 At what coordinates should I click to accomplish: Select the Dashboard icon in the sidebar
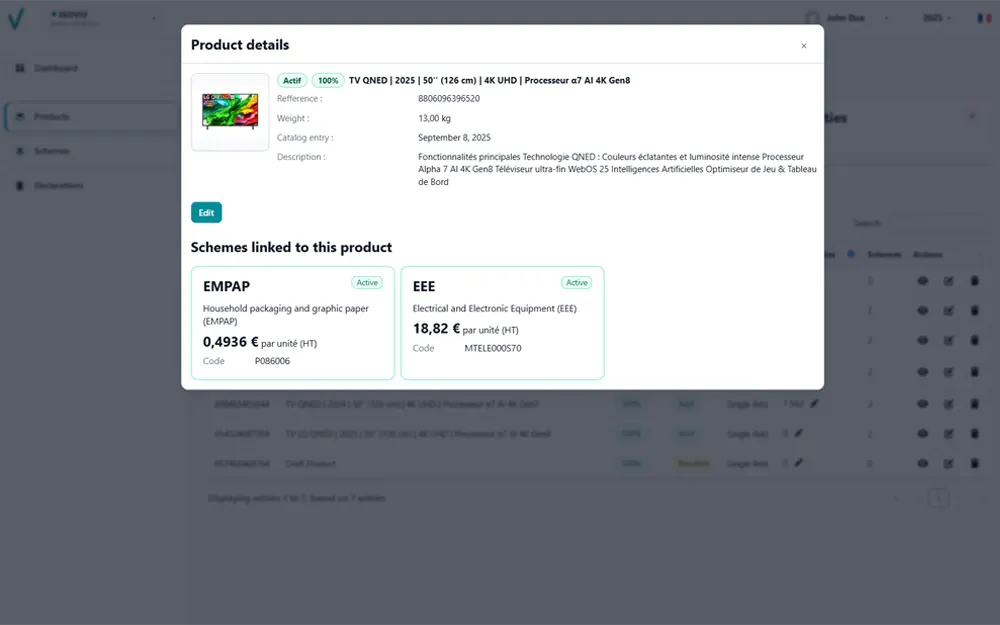(20, 67)
